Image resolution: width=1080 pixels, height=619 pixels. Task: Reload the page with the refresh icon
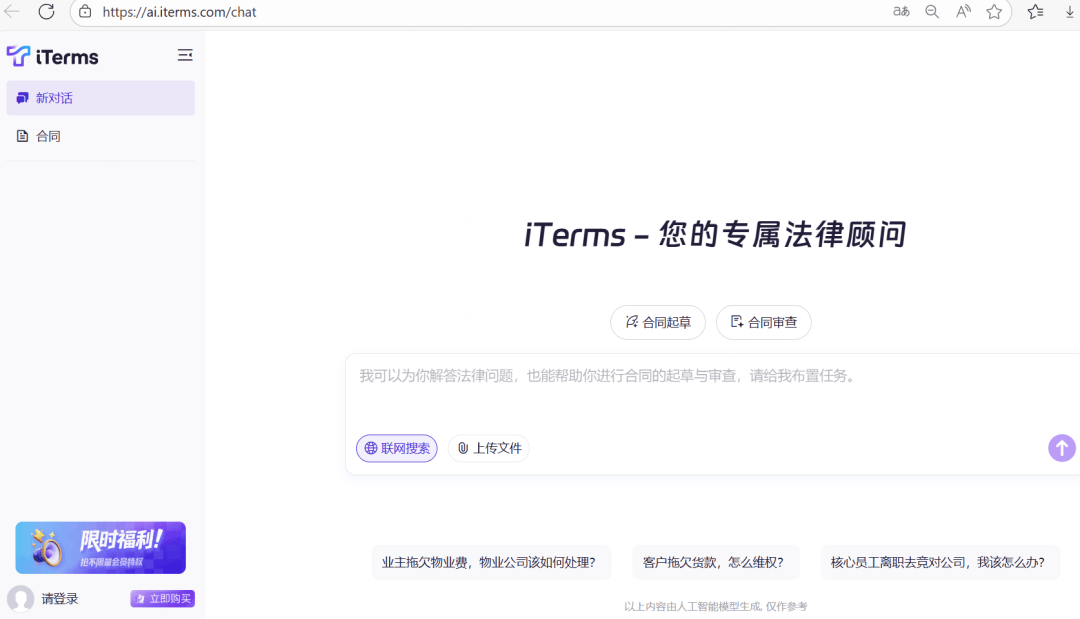44,12
